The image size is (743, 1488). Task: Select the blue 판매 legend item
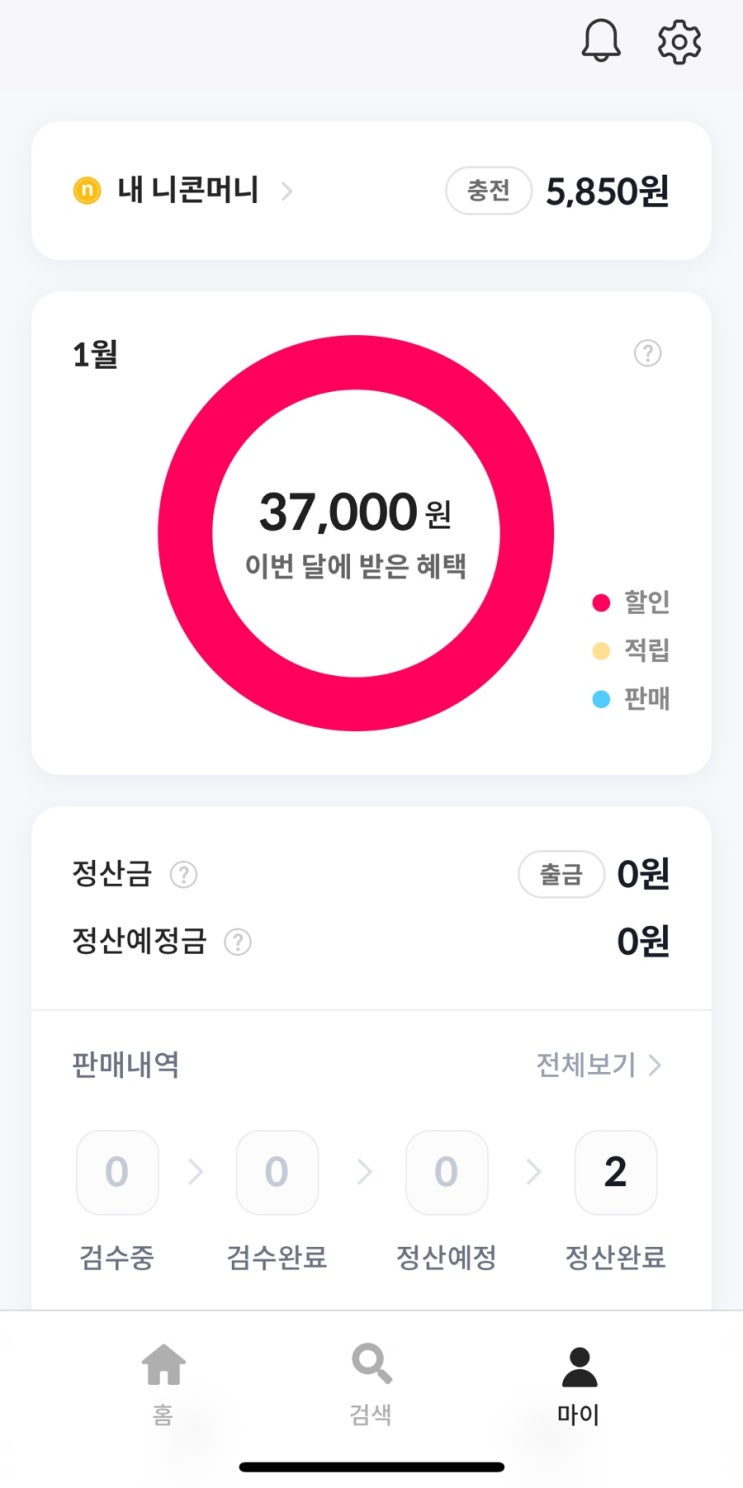click(x=631, y=699)
